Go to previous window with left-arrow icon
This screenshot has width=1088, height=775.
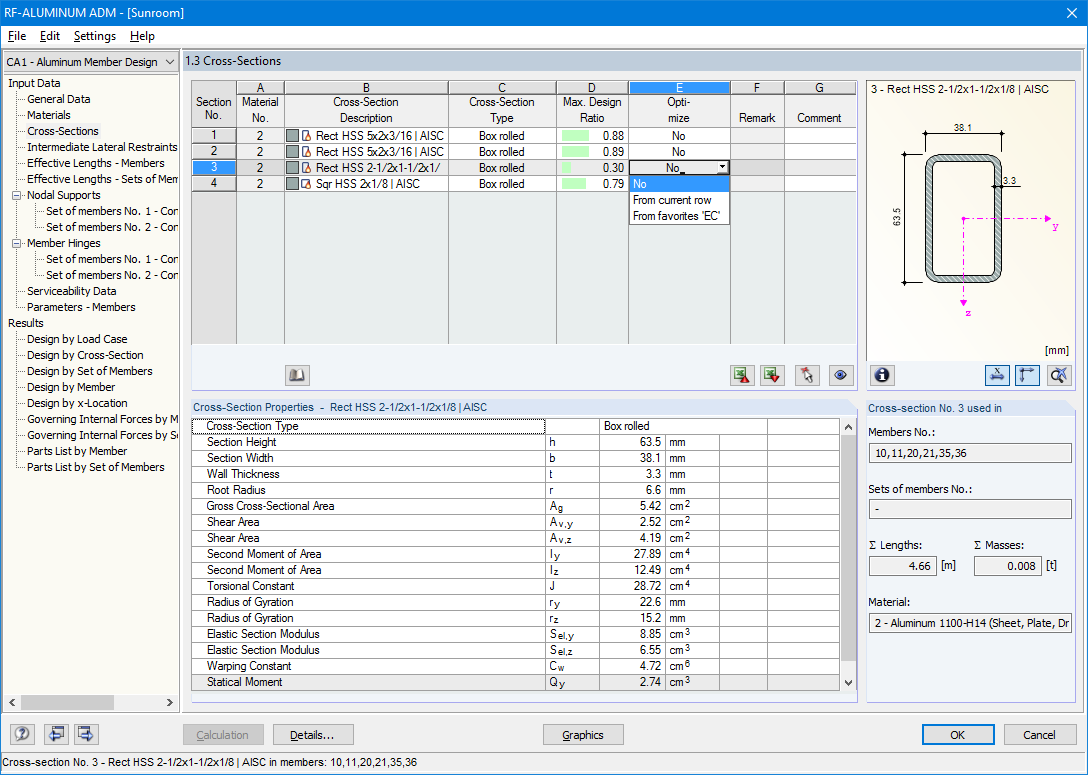[56, 734]
